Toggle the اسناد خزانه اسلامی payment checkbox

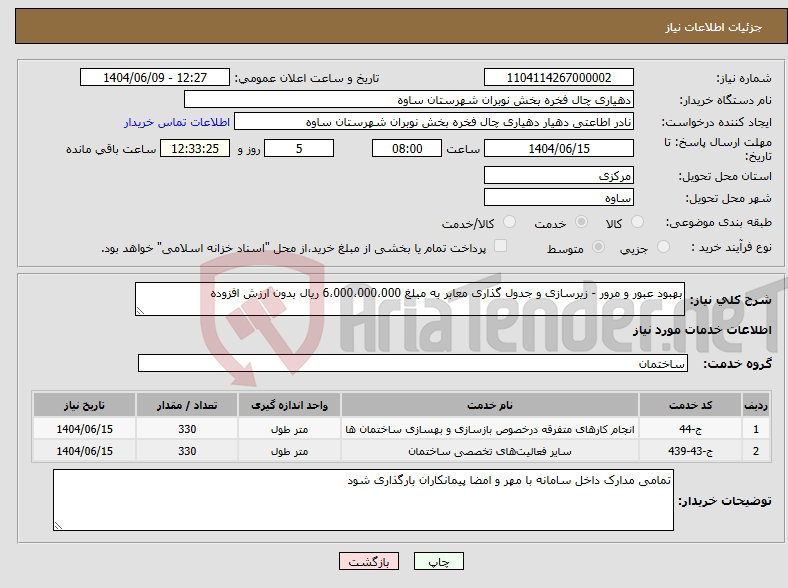tap(501, 246)
